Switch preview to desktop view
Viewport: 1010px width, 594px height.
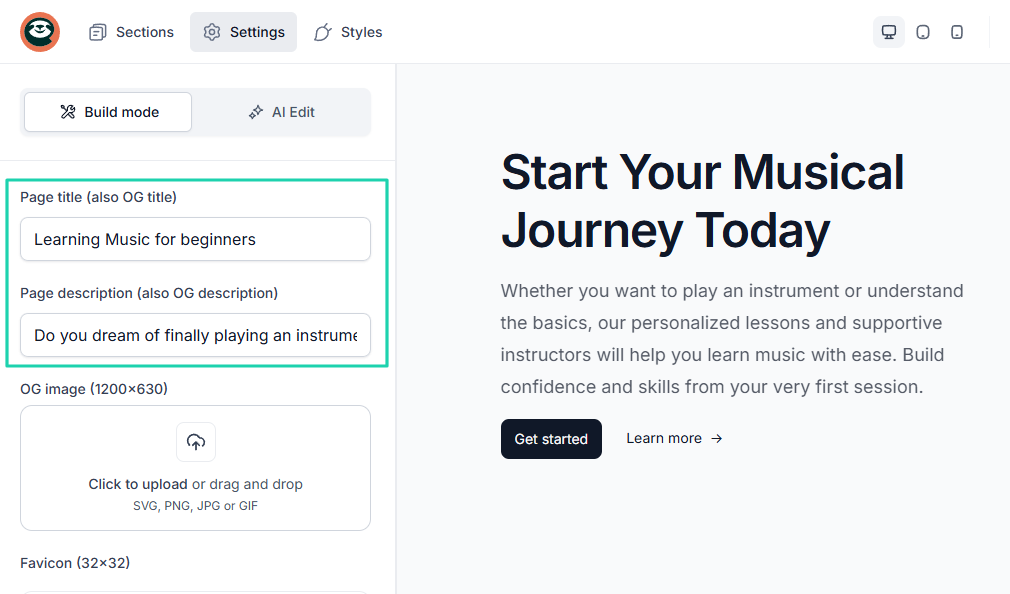(x=889, y=32)
